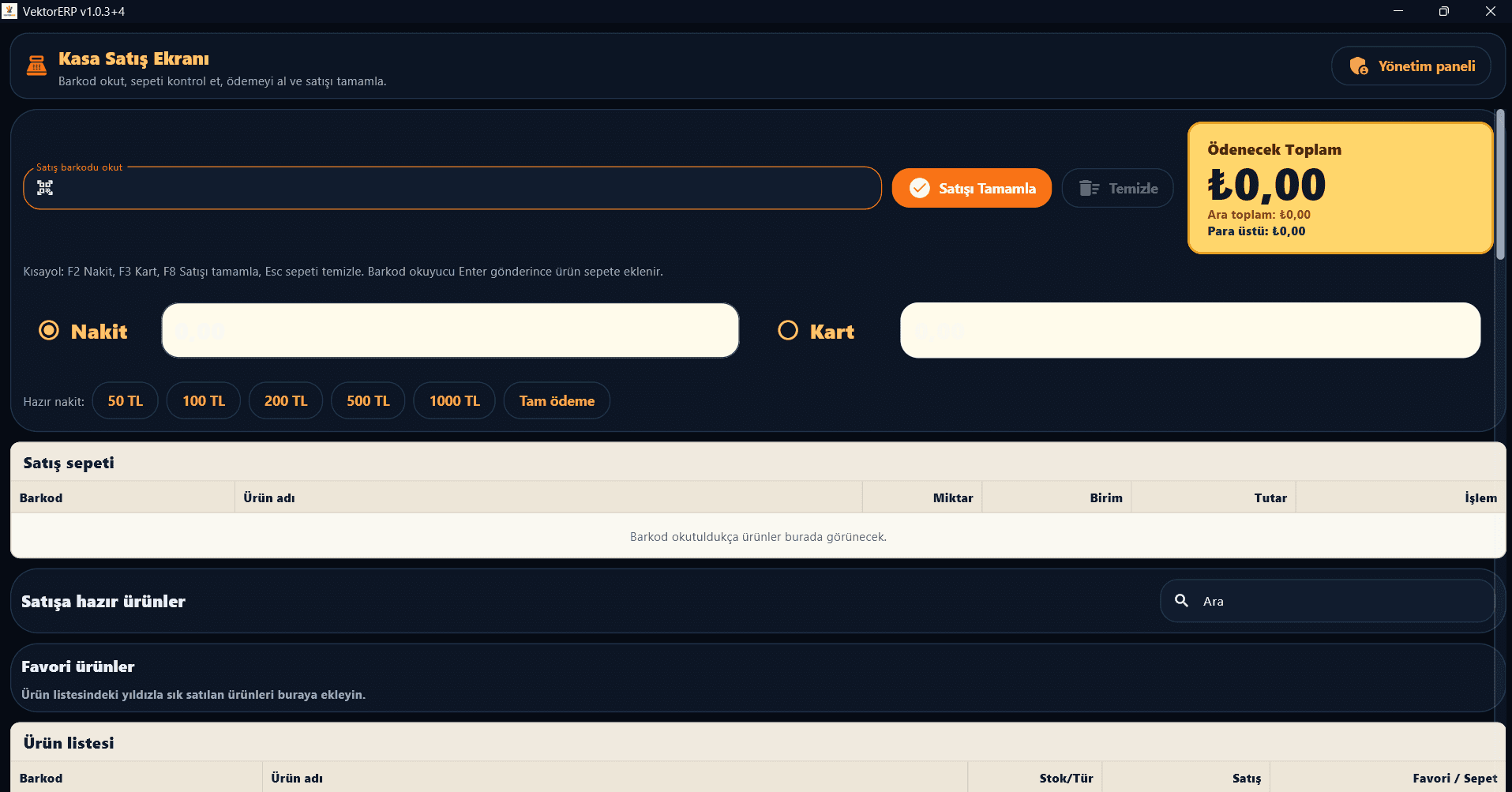Click the Ara product search field

(x=1327, y=601)
